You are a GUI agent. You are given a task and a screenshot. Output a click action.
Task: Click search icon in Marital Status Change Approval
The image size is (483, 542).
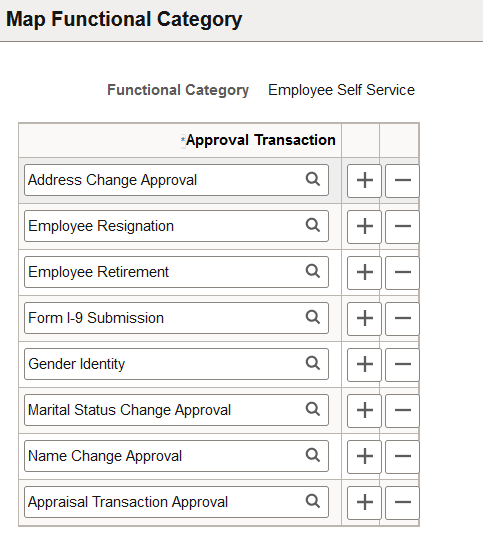point(313,410)
